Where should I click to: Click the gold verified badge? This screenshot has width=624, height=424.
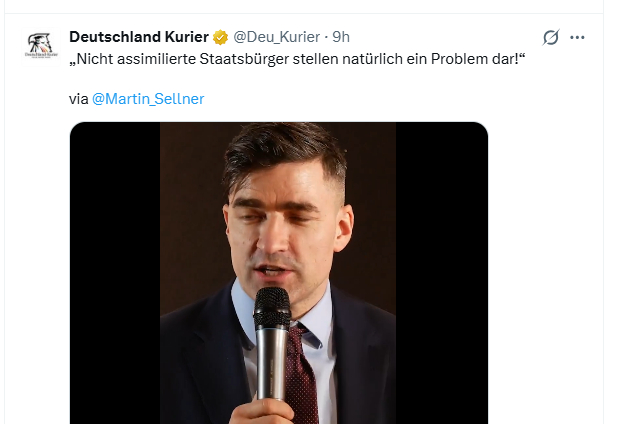click(x=221, y=38)
